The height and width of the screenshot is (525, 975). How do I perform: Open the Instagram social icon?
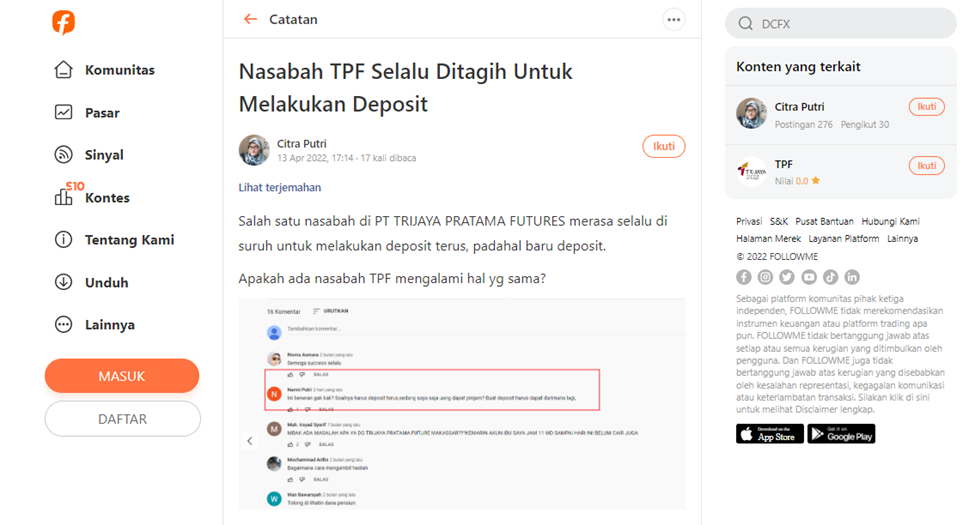[x=765, y=277]
